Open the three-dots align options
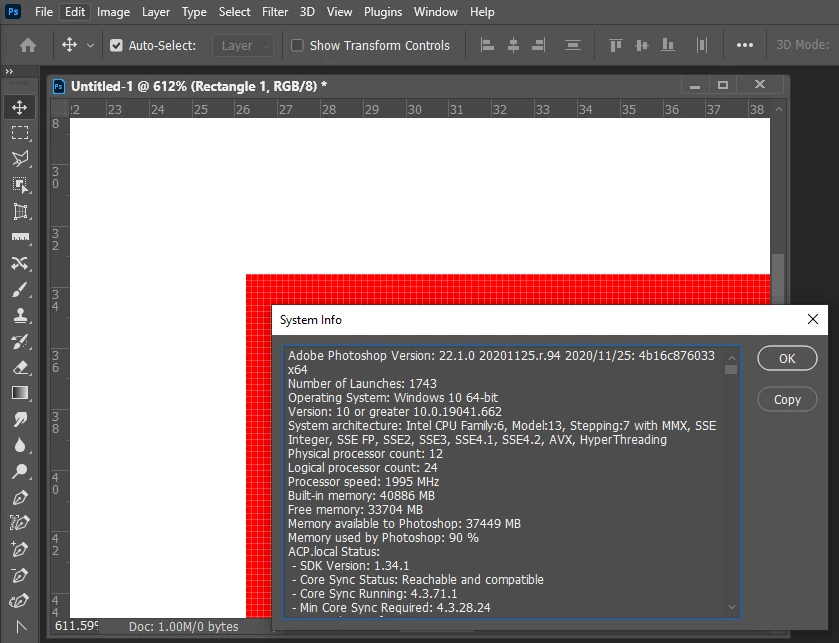 click(x=745, y=45)
